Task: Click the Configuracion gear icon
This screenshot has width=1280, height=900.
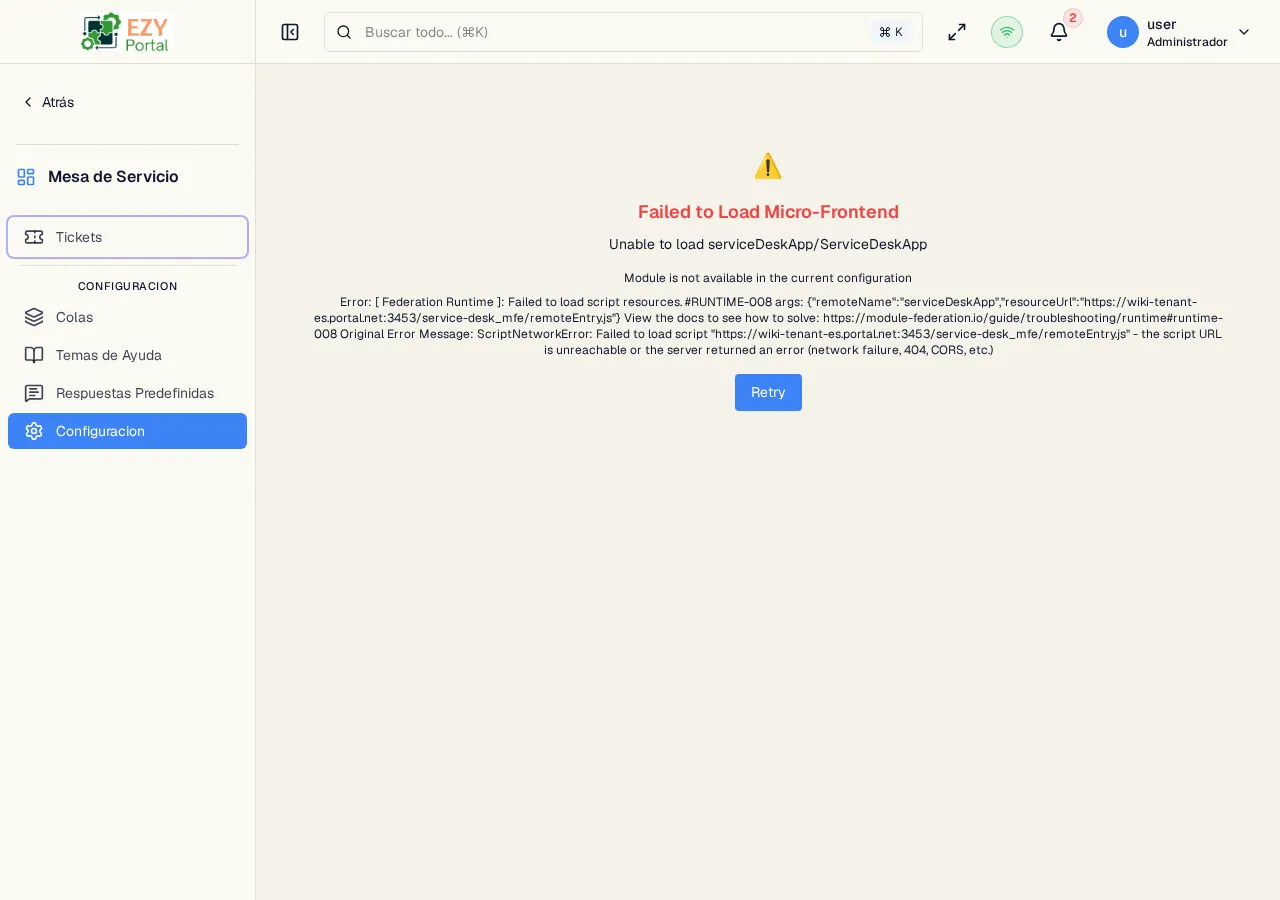Action: [34, 431]
